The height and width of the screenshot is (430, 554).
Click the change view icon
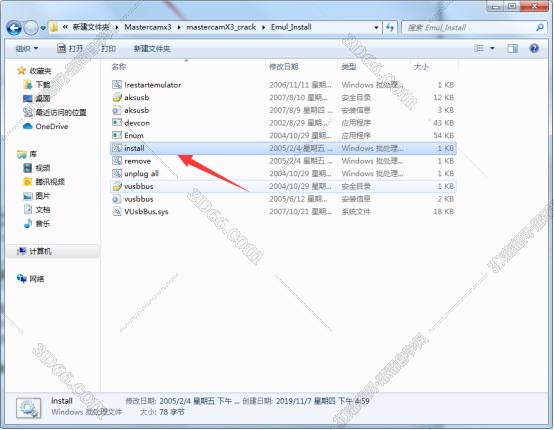click(x=479, y=48)
